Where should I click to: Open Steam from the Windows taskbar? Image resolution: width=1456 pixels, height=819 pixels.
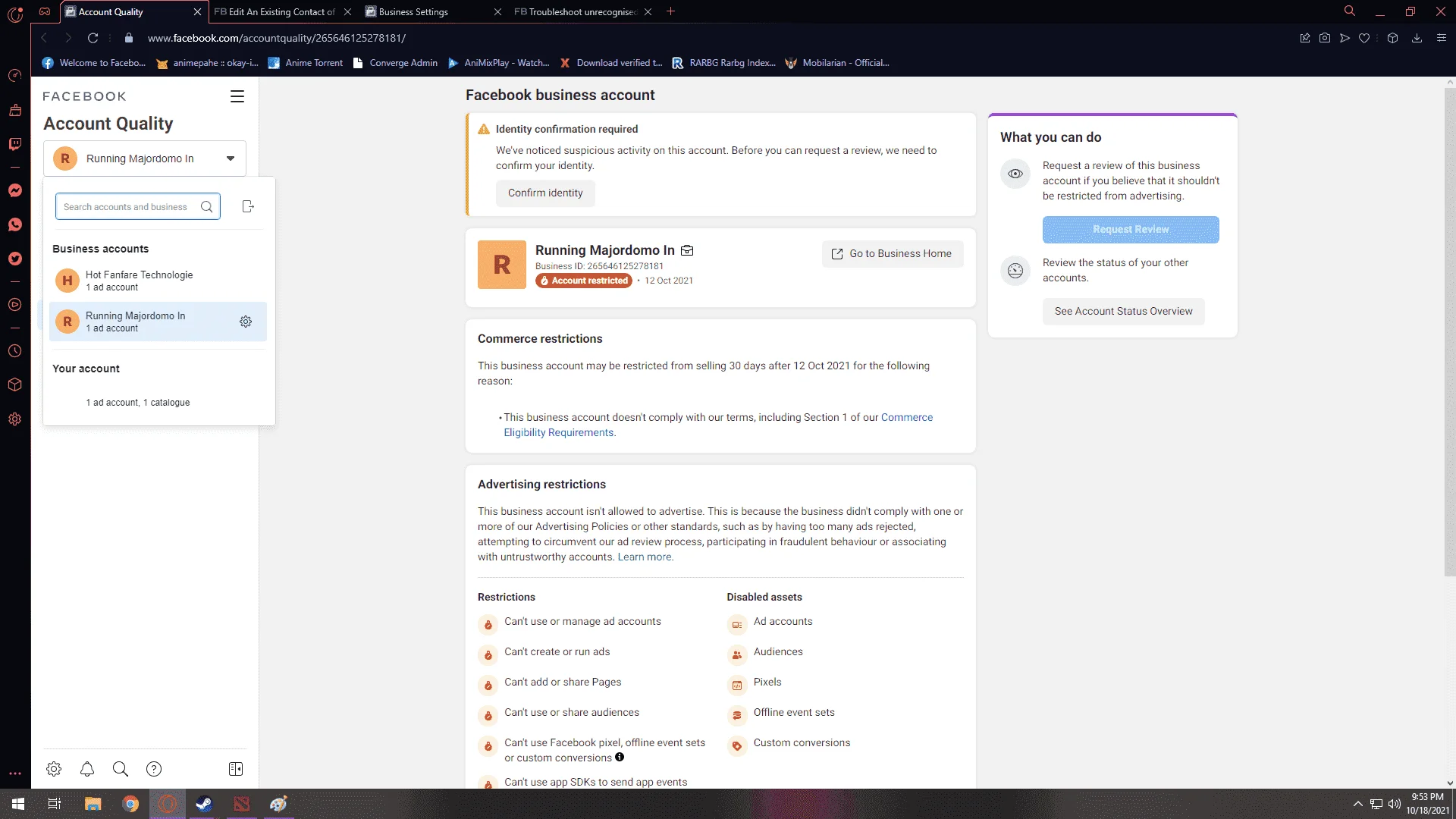[x=204, y=804]
